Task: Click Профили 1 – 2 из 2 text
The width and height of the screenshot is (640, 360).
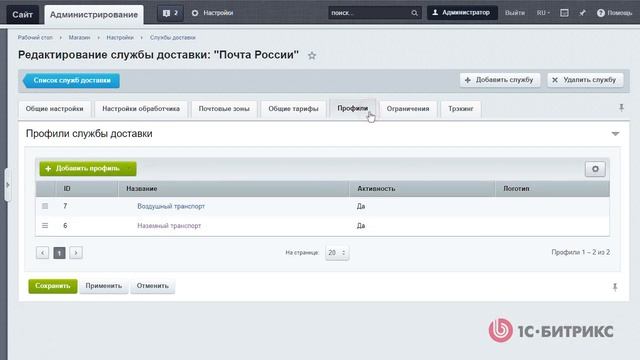Action: [580, 253]
